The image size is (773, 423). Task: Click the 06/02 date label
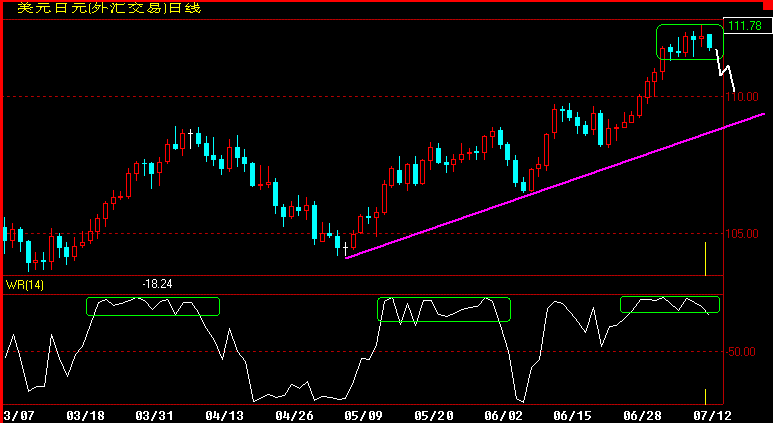click(x=501, y=416)
